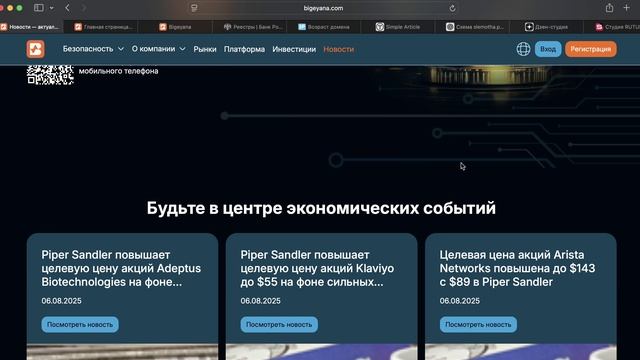Toggle the Safari sidebar button

(x=39, y=8)
